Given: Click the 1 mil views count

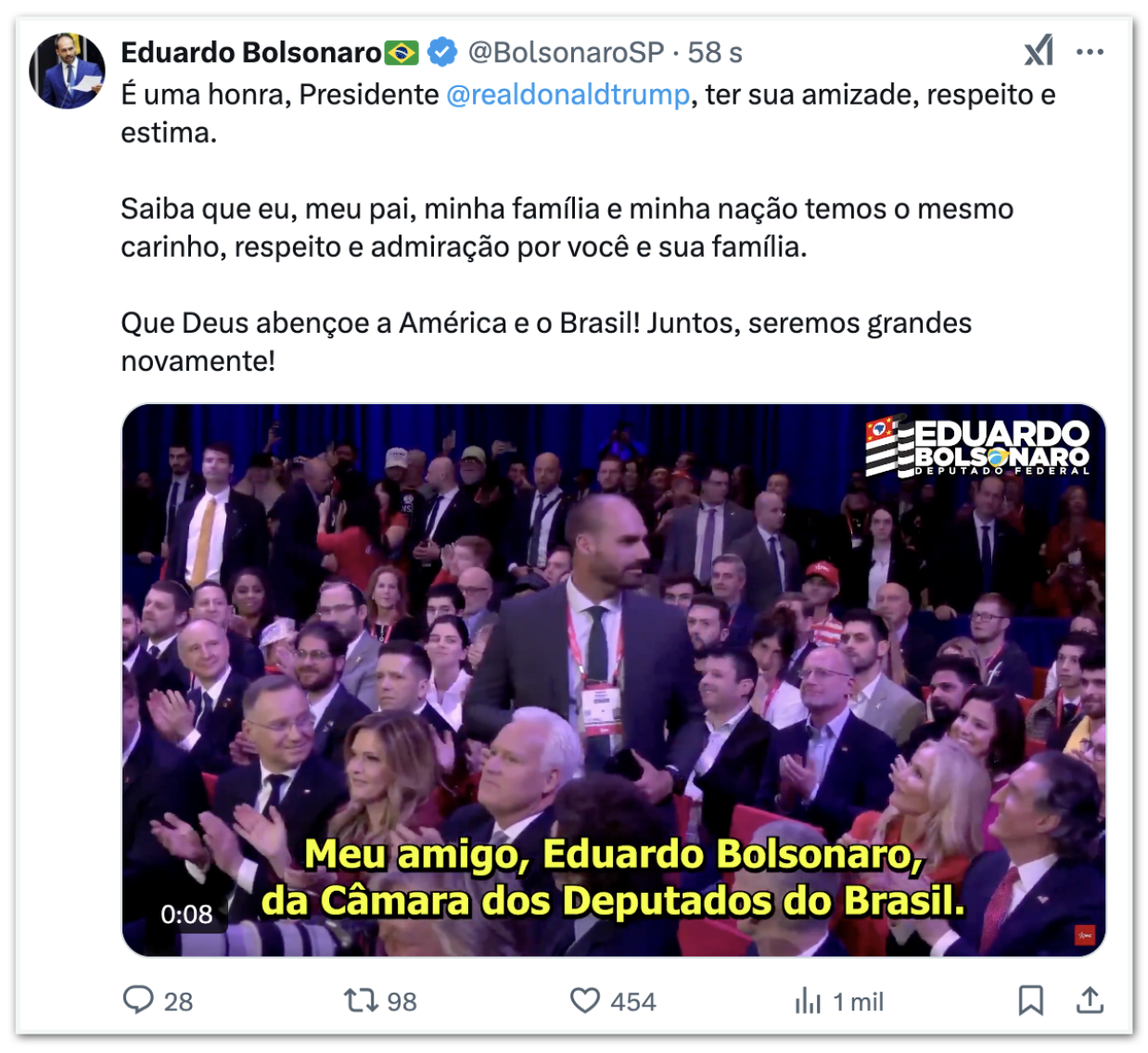Looking at the screenshot, I should (x=858, y=1001).
